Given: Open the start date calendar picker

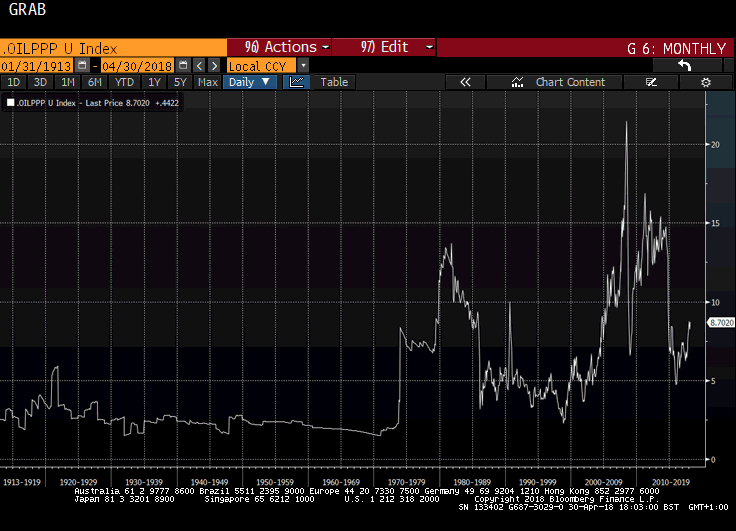Looking at the screenshot, I should tap(83, 65).
